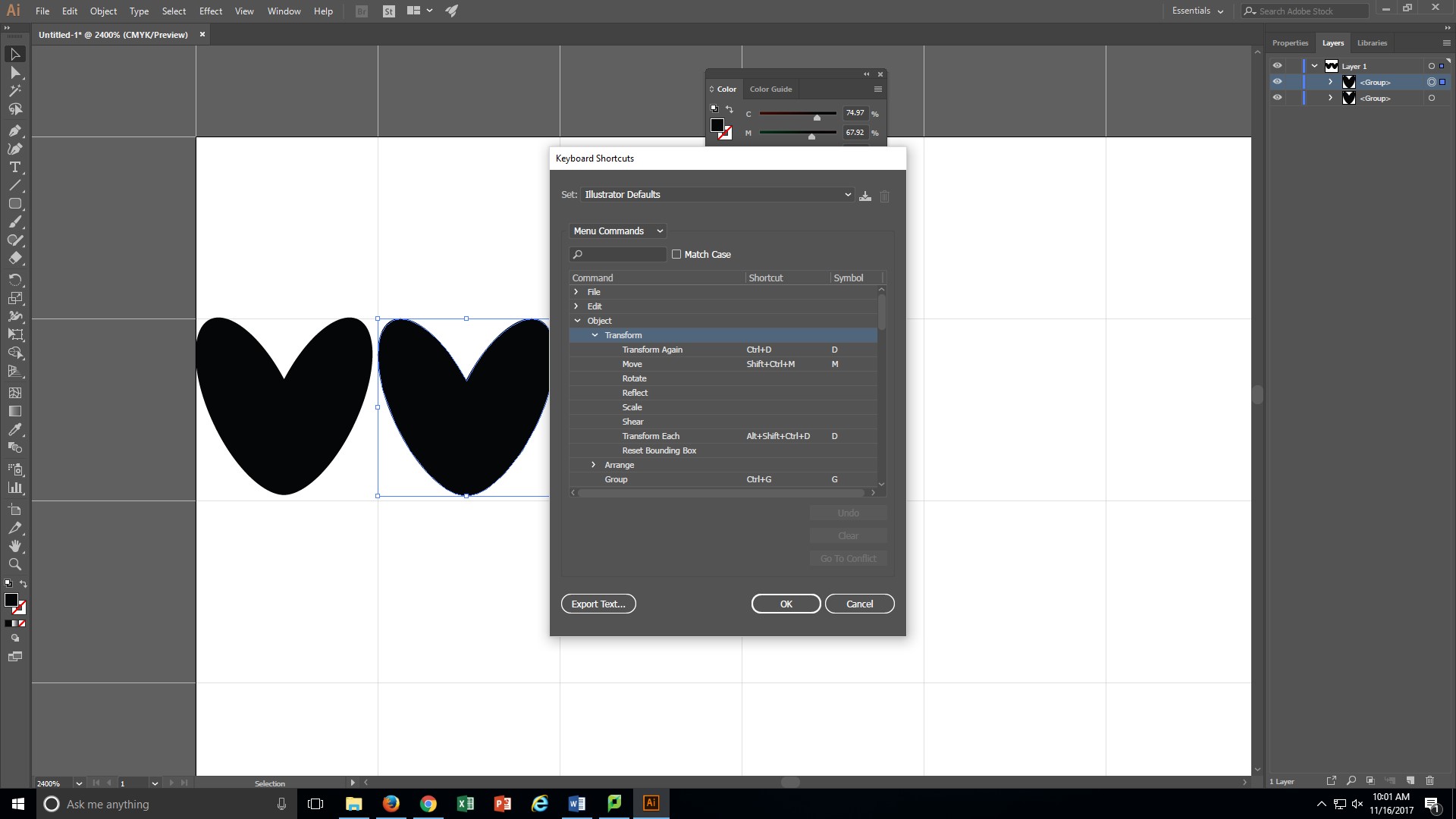The image size is (1456, 819).
Task: Expand the Object command tree item
Action: 578,320
